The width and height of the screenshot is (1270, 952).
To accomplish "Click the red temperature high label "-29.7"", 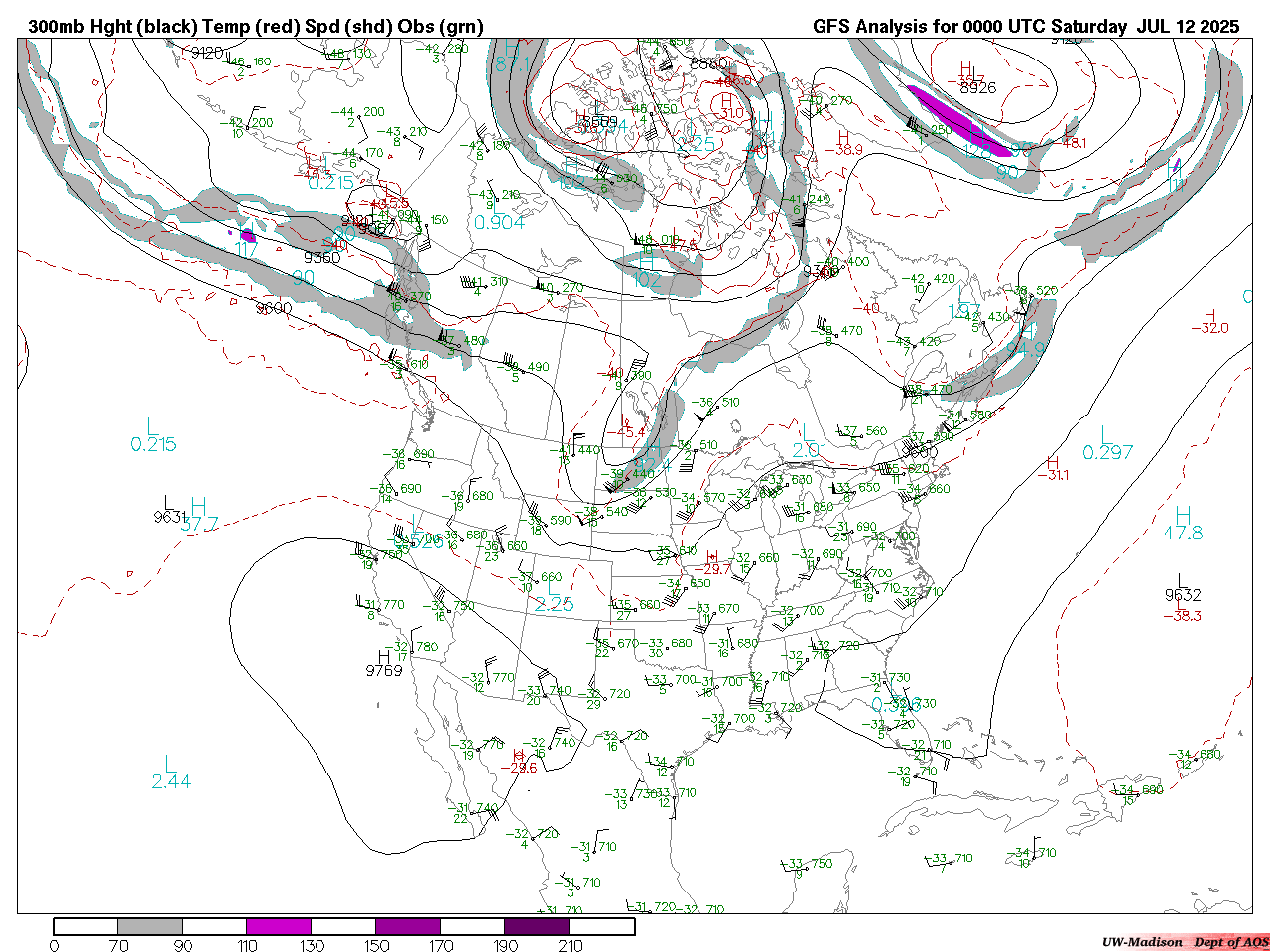I will pos(710,569).
